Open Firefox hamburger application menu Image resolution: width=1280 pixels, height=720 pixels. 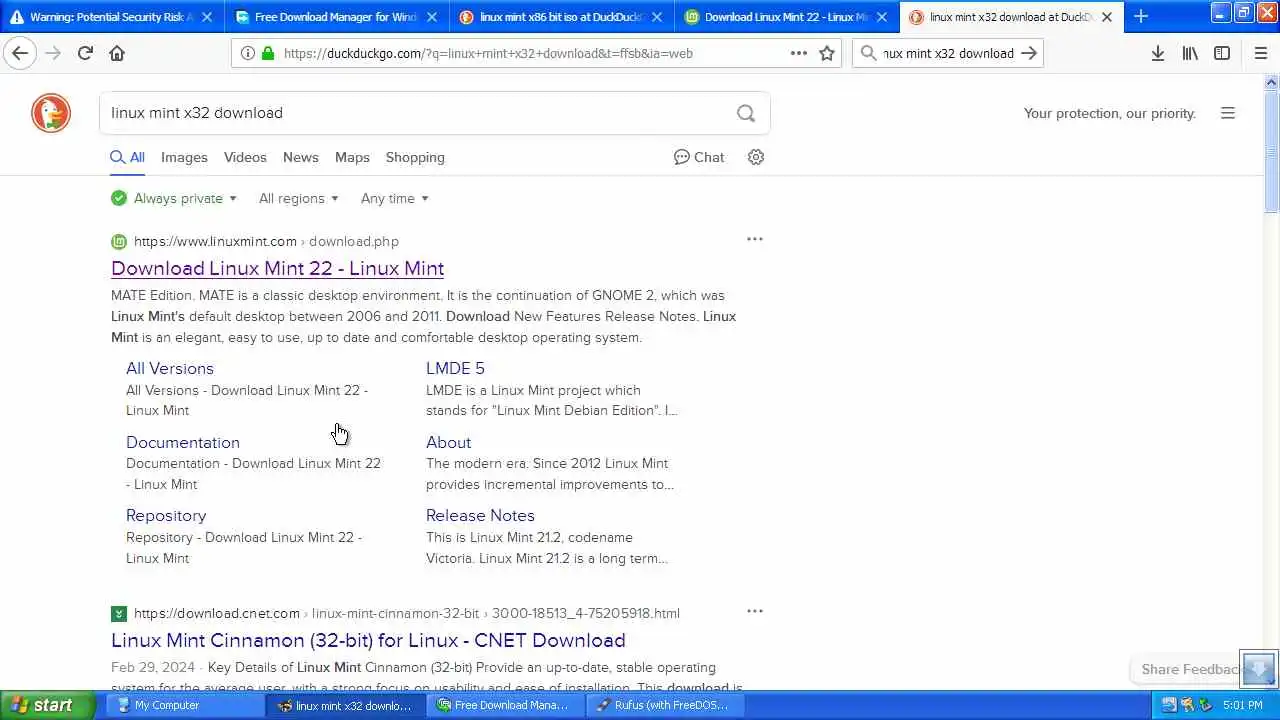tap(1261, 53)
